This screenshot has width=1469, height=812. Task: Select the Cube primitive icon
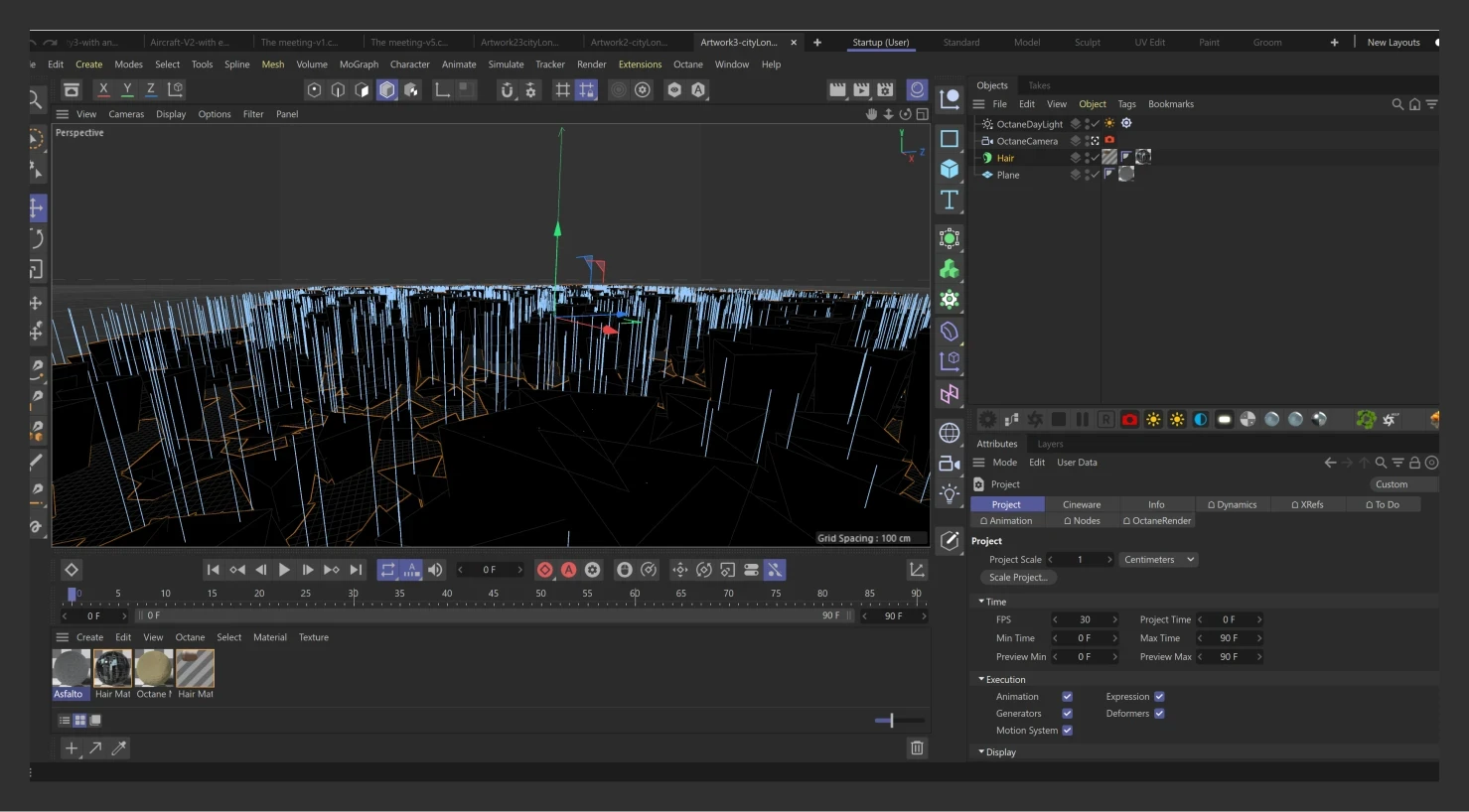[950, 169]
